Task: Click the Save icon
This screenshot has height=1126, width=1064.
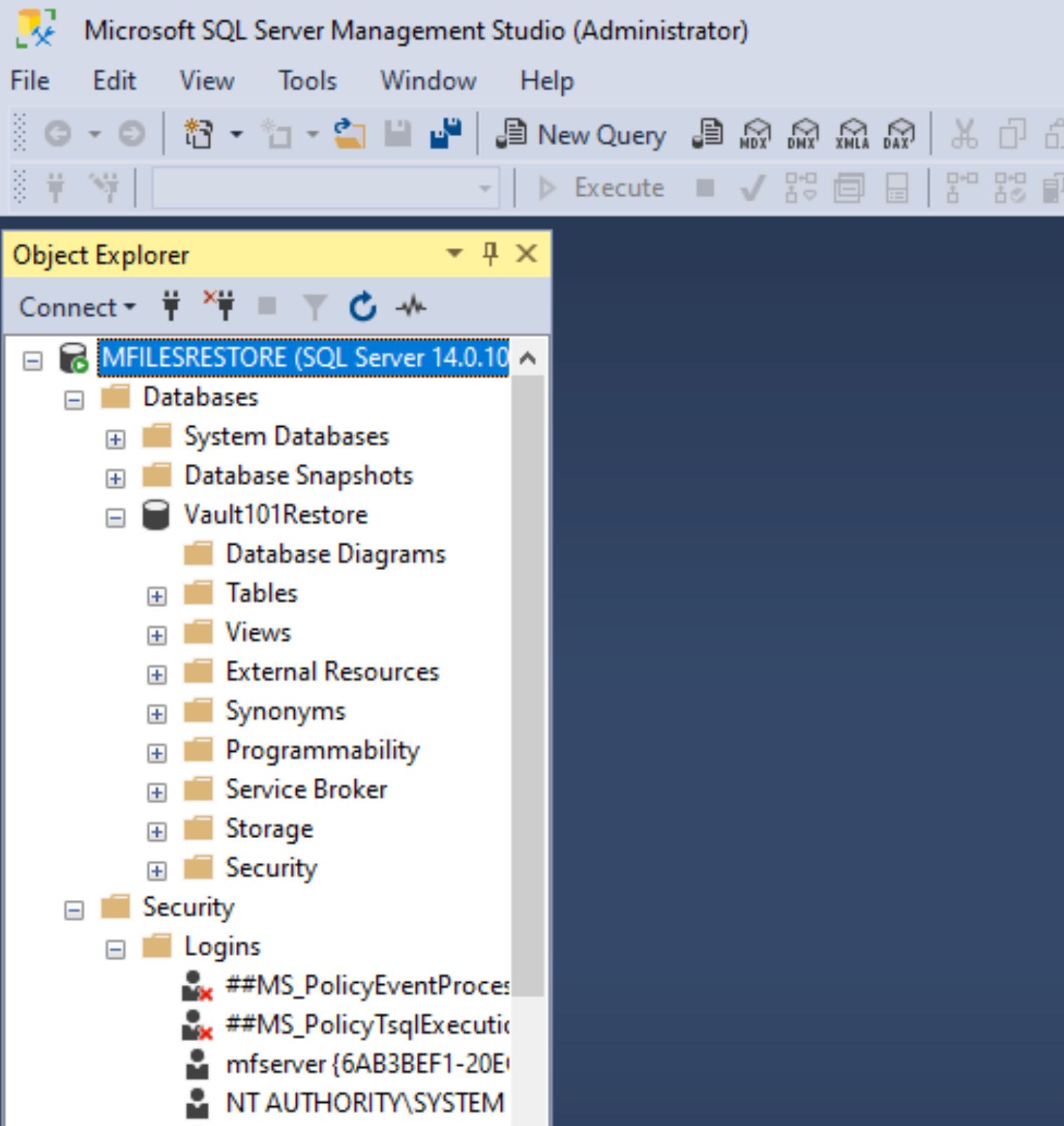Action: [398, 133]
